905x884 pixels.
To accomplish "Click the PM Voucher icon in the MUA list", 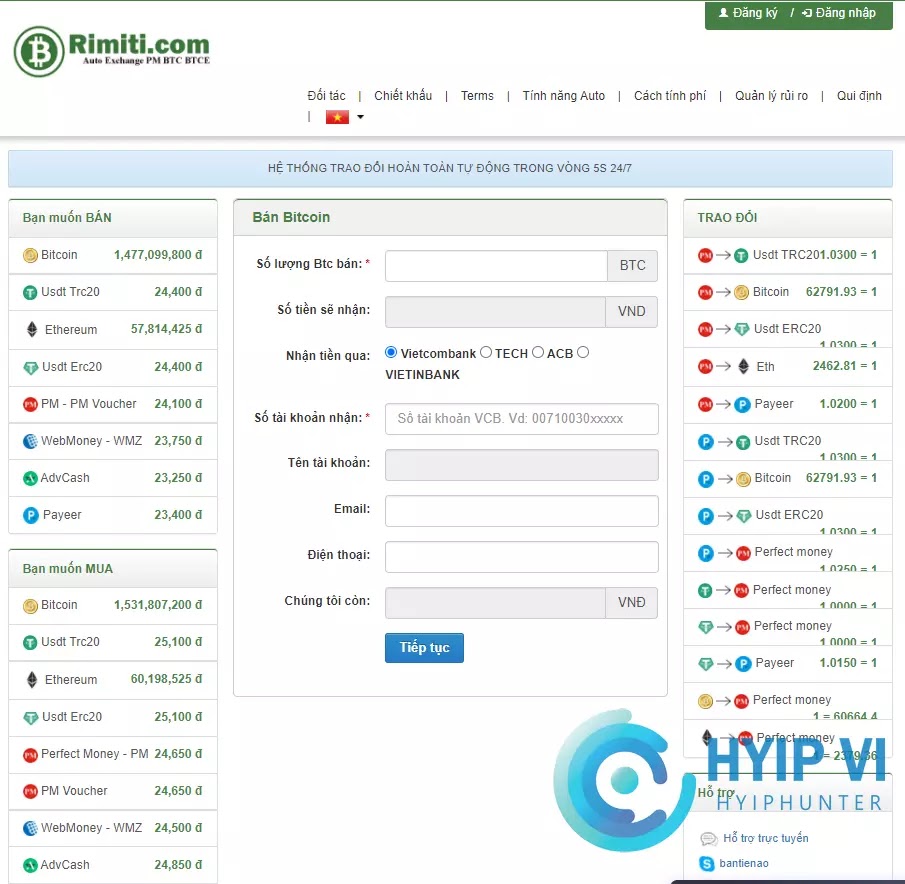I will (30, 792).
